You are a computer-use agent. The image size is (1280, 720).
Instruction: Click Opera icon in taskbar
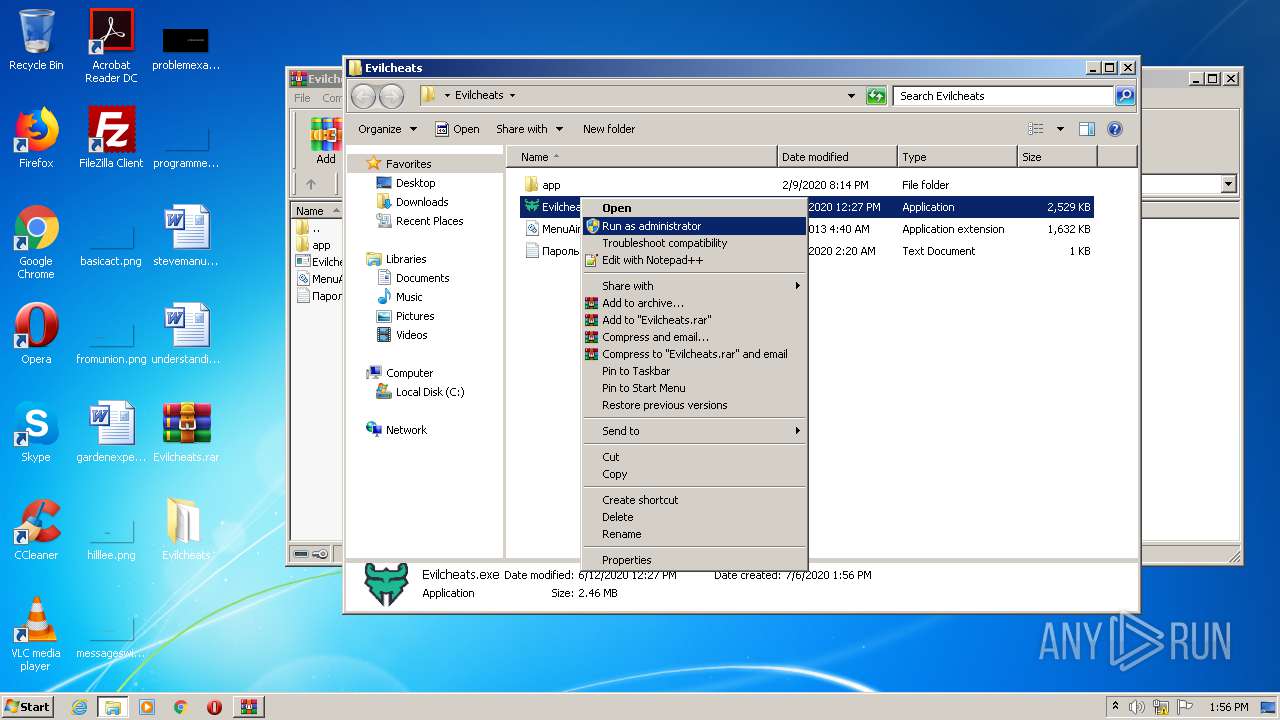pyautogui.click(x=214, y=707)
